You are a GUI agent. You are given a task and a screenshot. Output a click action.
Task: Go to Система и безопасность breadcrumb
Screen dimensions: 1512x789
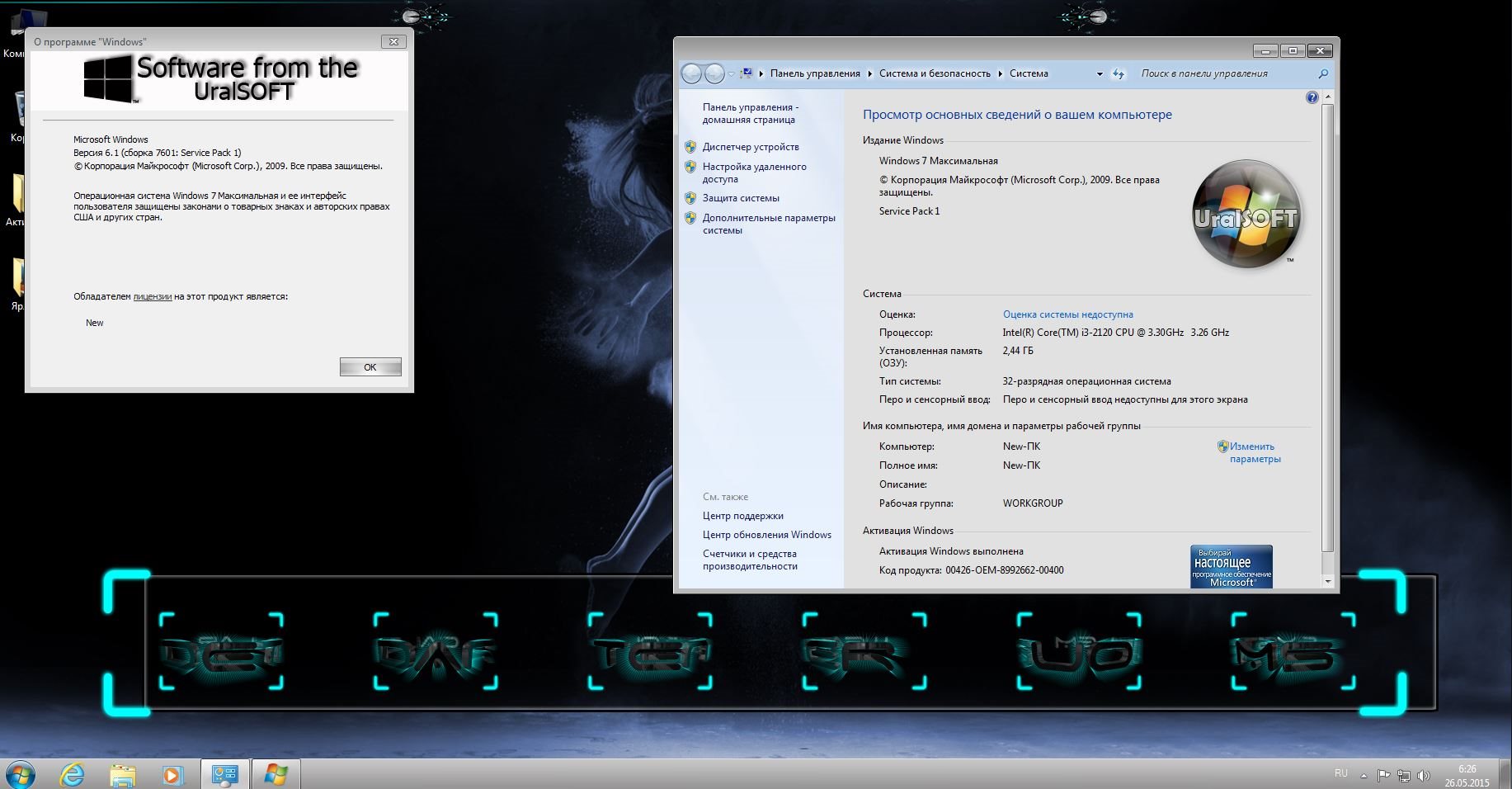click(x=935, y=73)
